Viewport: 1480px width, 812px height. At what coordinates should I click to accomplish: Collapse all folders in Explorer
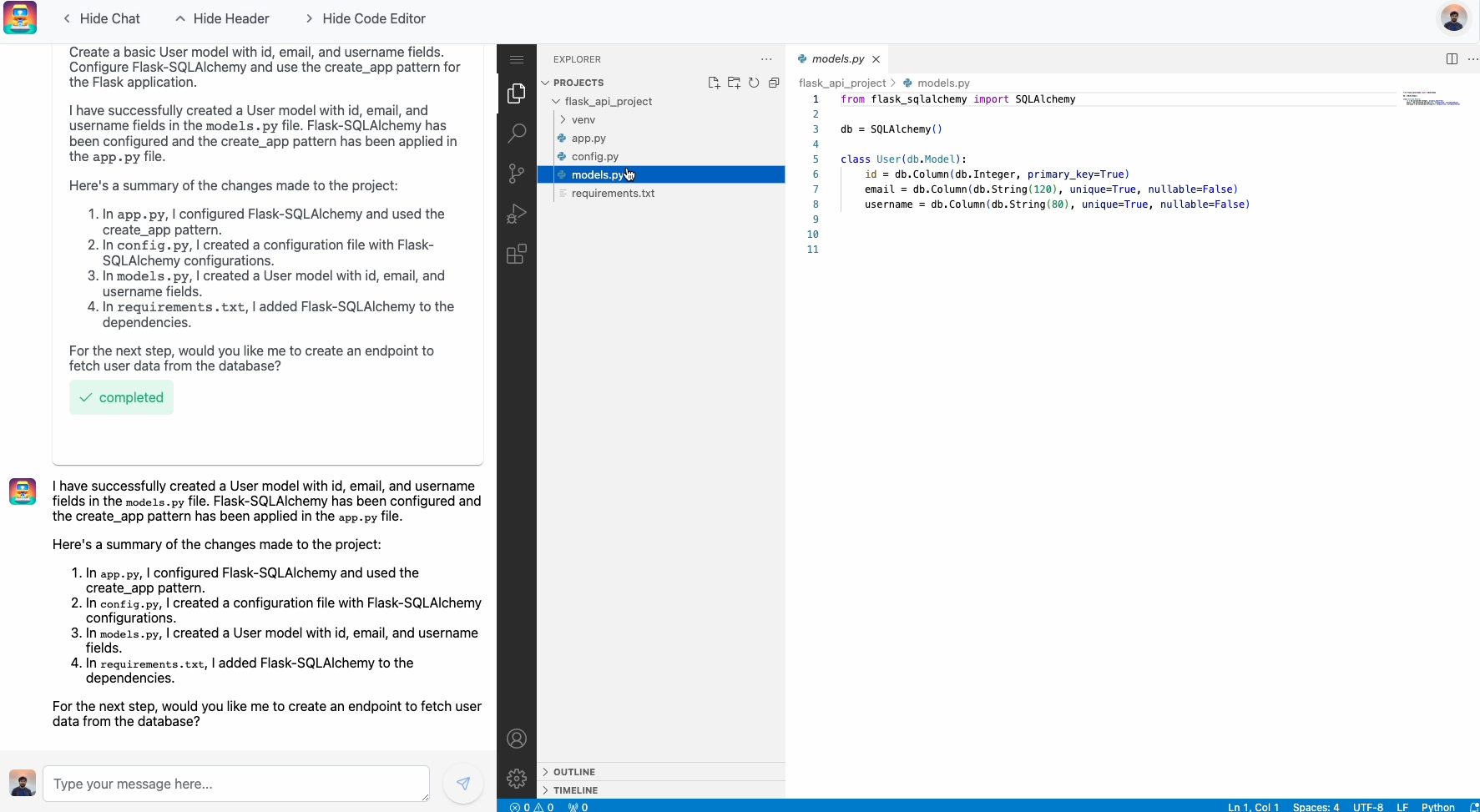coord(774,83)
